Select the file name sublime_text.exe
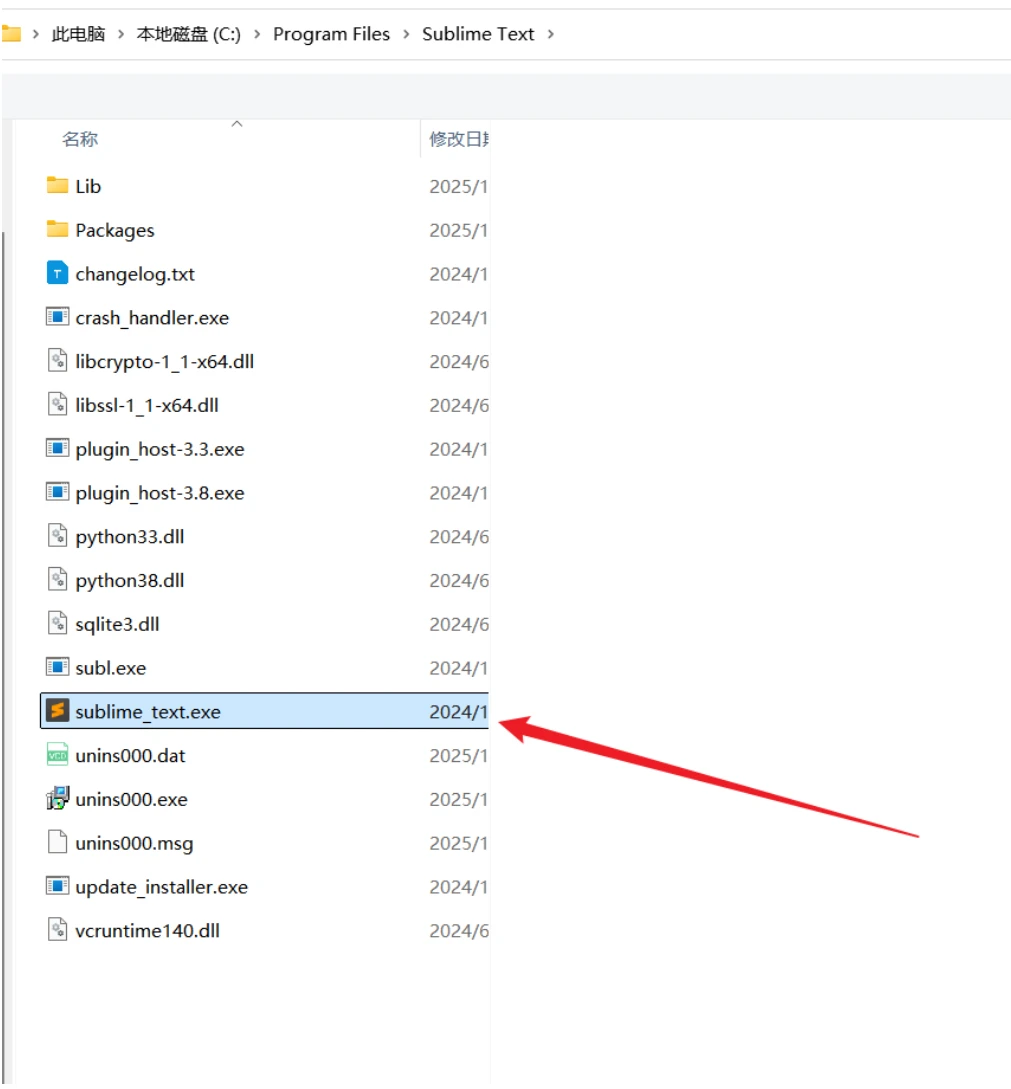The image size is (1011, 1089). (148, 712)
